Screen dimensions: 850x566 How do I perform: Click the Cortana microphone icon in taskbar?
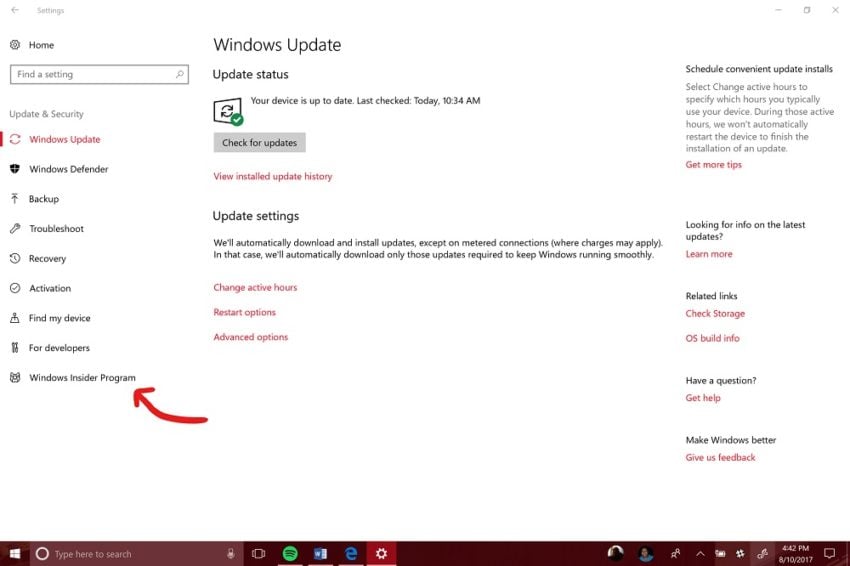[230, 554]
